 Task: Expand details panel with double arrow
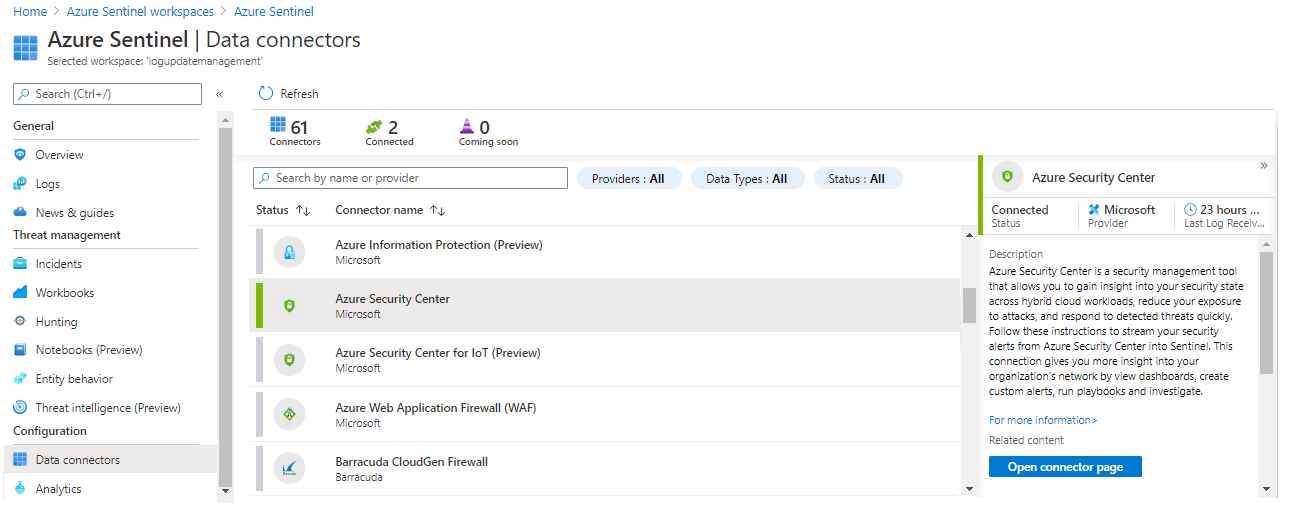1264,165
